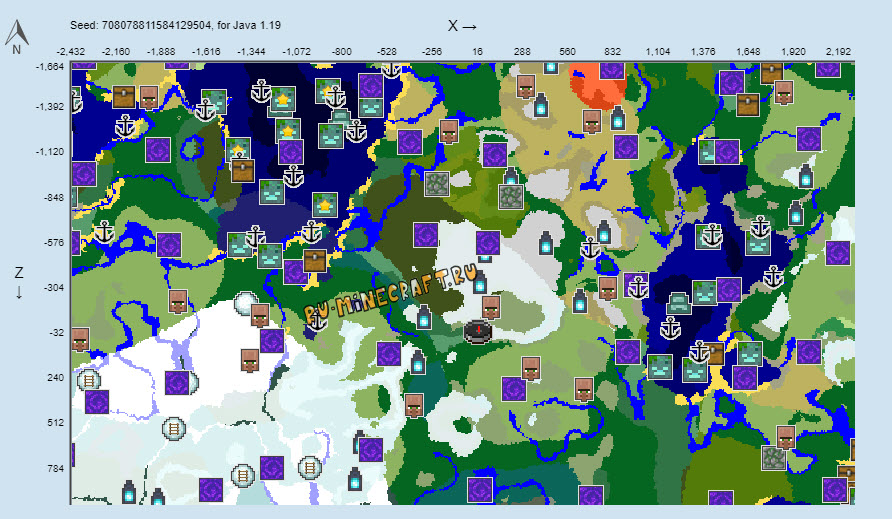This screenshot has width=892, height=519.
Task: Click the lone soul lantern on gray mountain
Action: point(546,242)
